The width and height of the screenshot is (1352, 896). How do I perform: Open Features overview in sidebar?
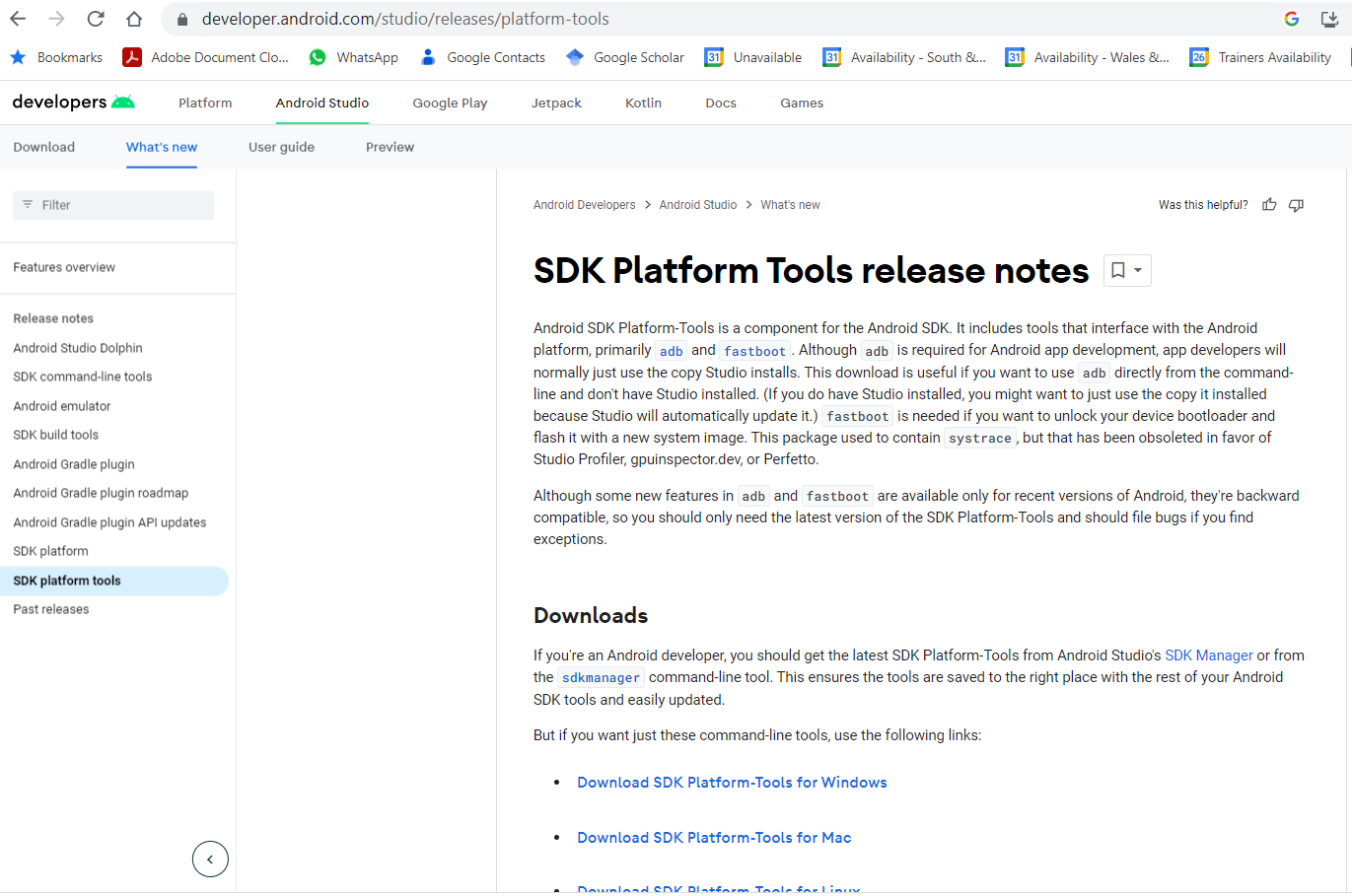click(x=64, y=267)
